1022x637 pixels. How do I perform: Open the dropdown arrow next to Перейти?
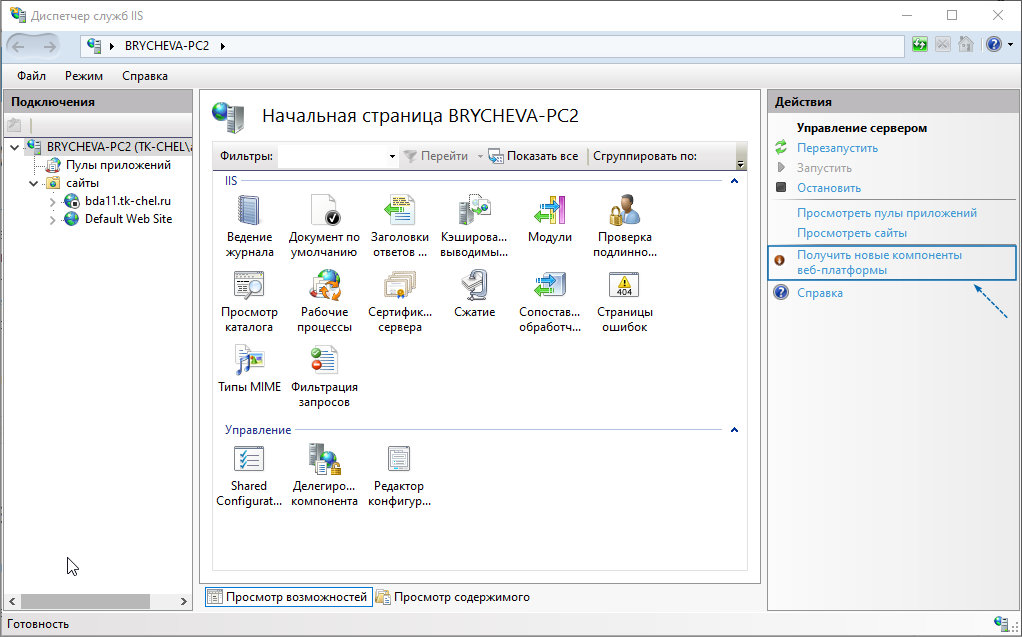(x=480, y=156)
